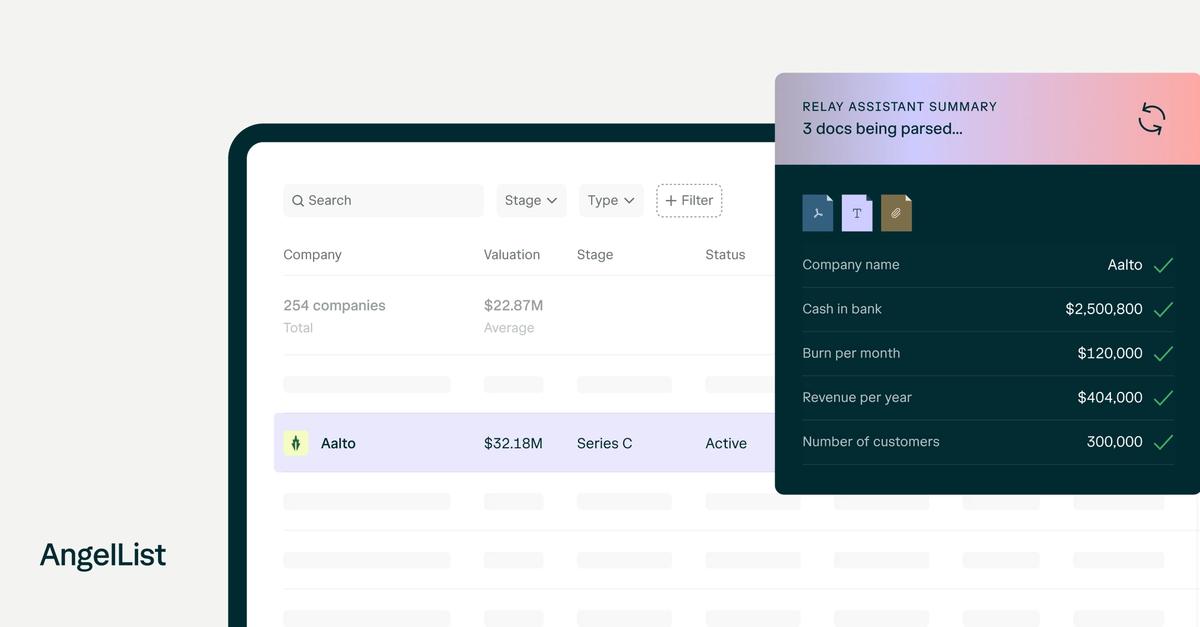
Task: Click the Company name label in summary
Action: (851, 265)
